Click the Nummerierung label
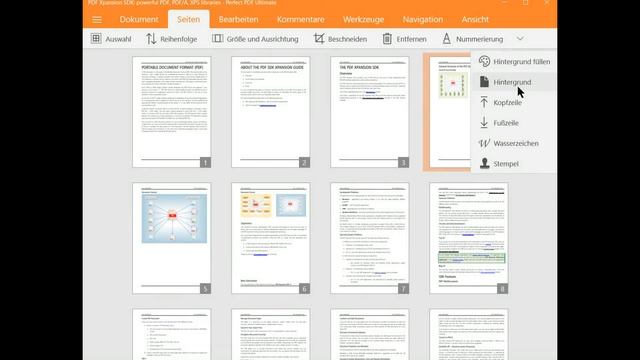Image resolution: width=640 pixels, height=360 pixels. click(480, 39)
